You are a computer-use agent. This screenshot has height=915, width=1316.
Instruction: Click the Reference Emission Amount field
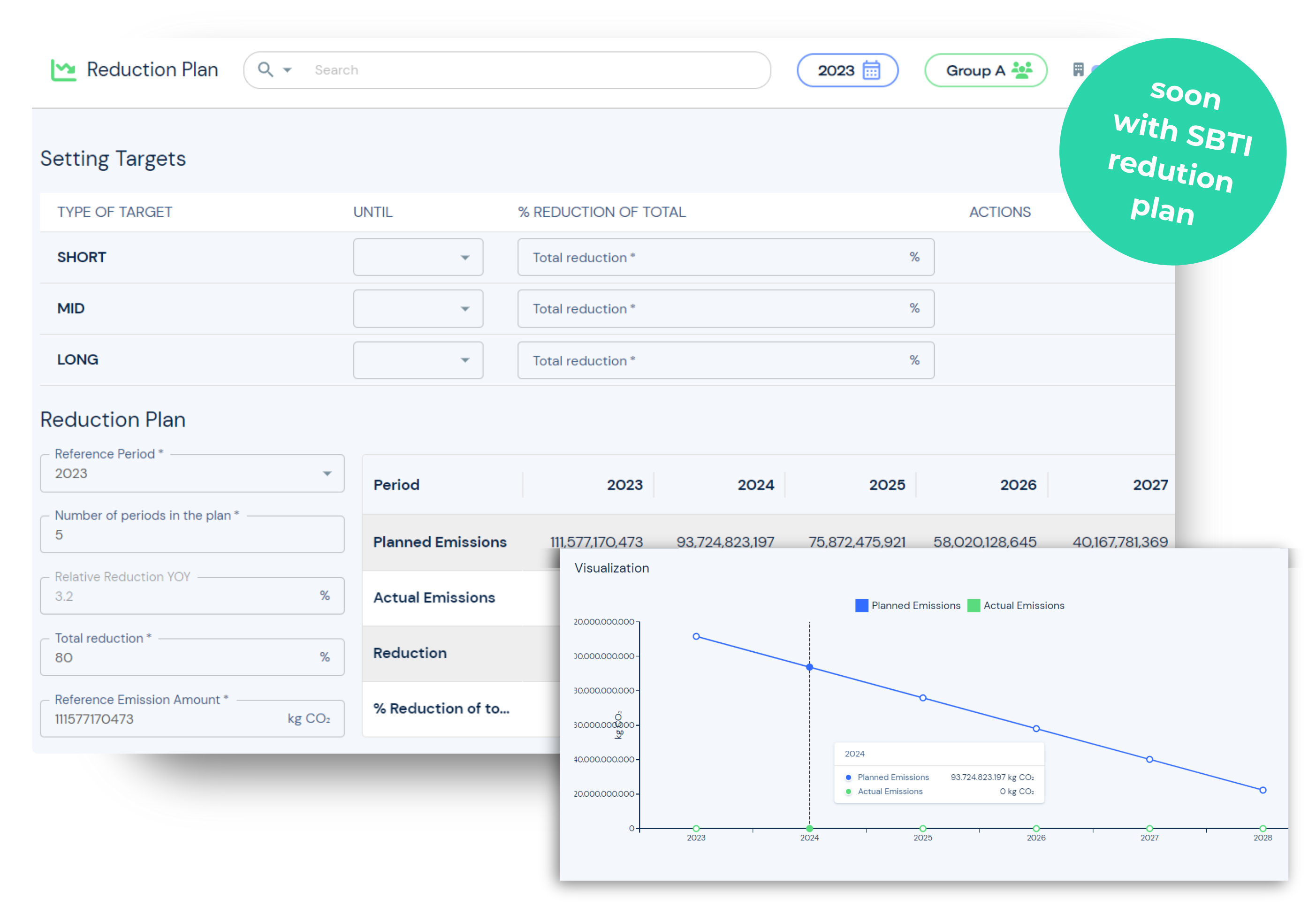tap(192, 718)
